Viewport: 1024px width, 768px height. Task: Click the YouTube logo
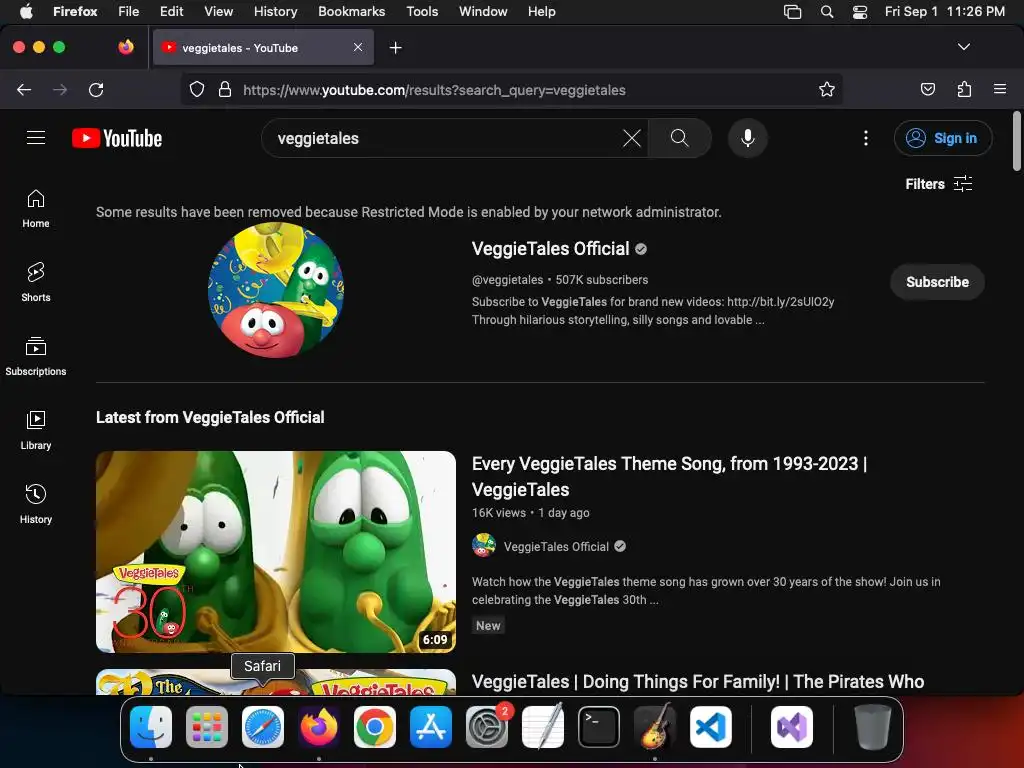click(x=117, y=138)
